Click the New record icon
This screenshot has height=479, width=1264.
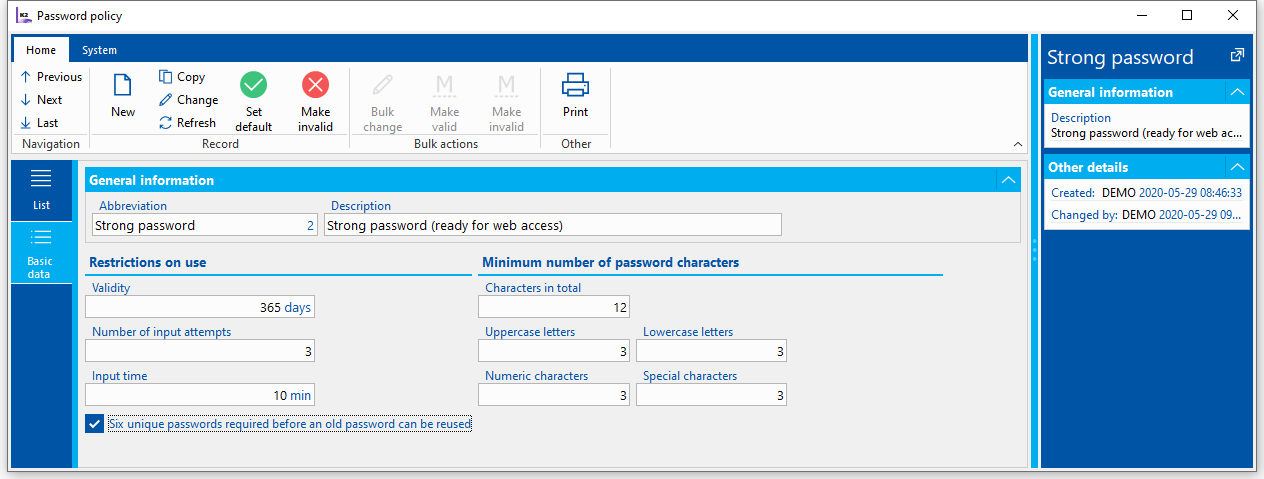123,85
